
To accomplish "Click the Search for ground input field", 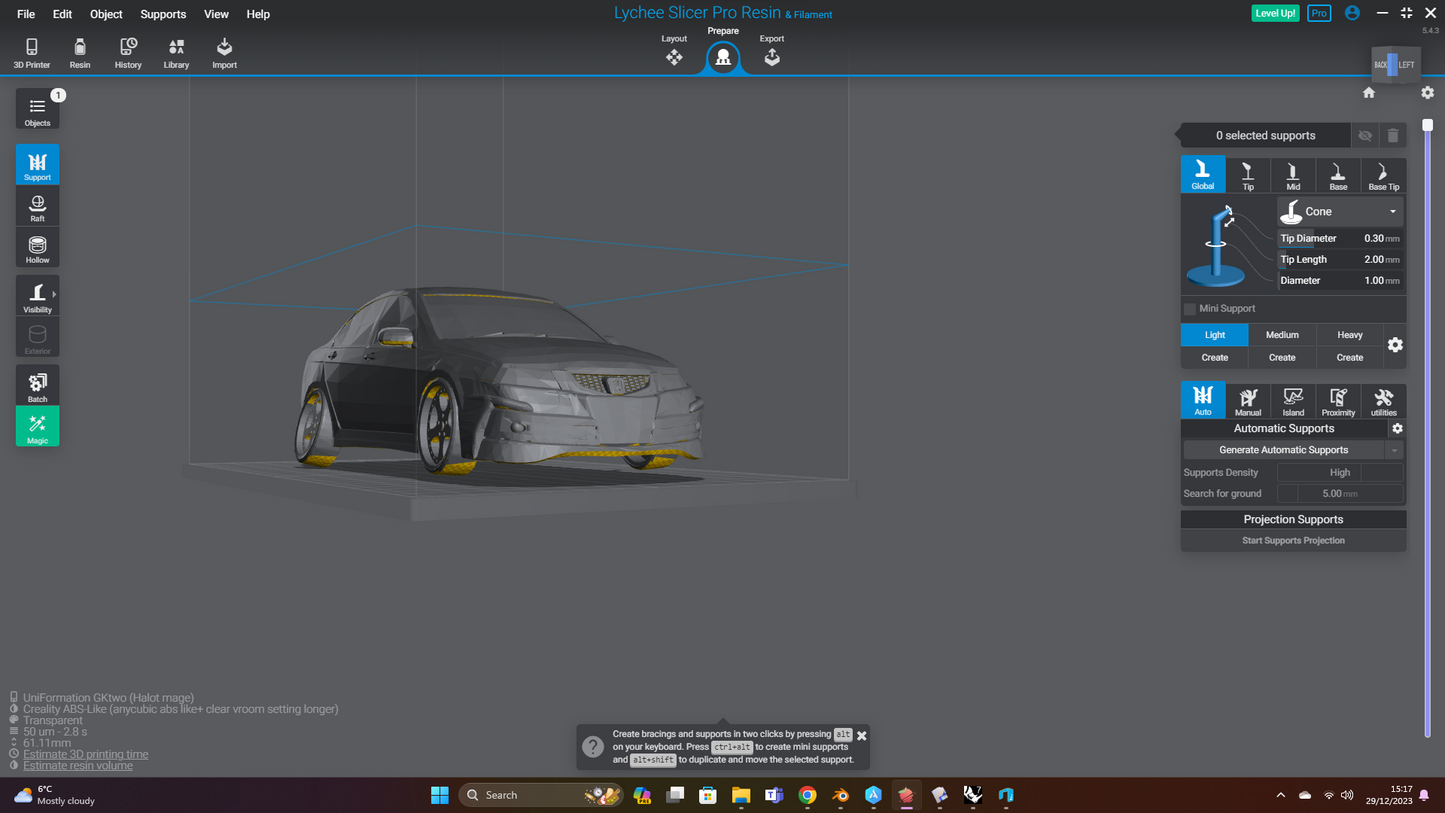I will click(1340, 493).
